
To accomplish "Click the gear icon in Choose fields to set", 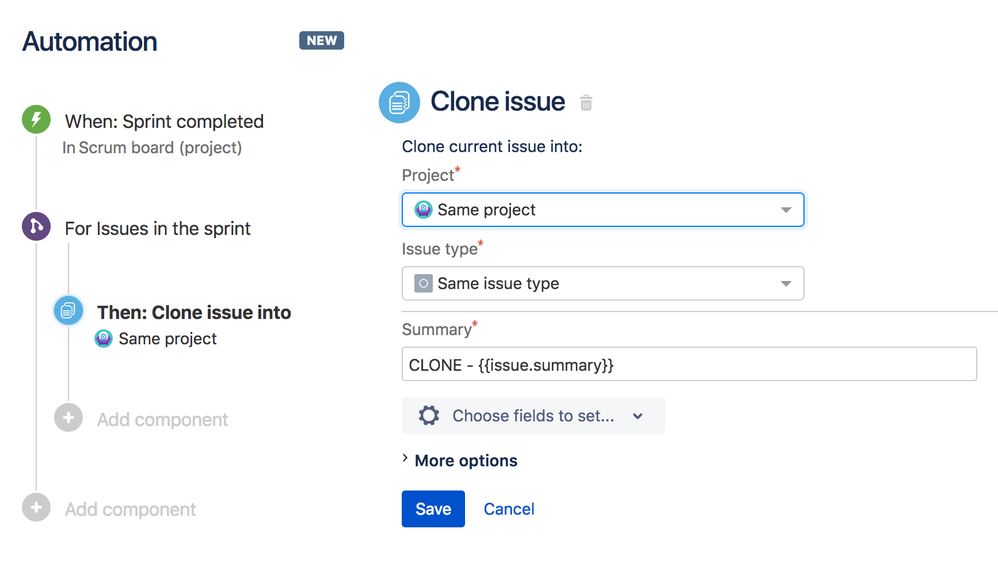I will coord(429,416).
